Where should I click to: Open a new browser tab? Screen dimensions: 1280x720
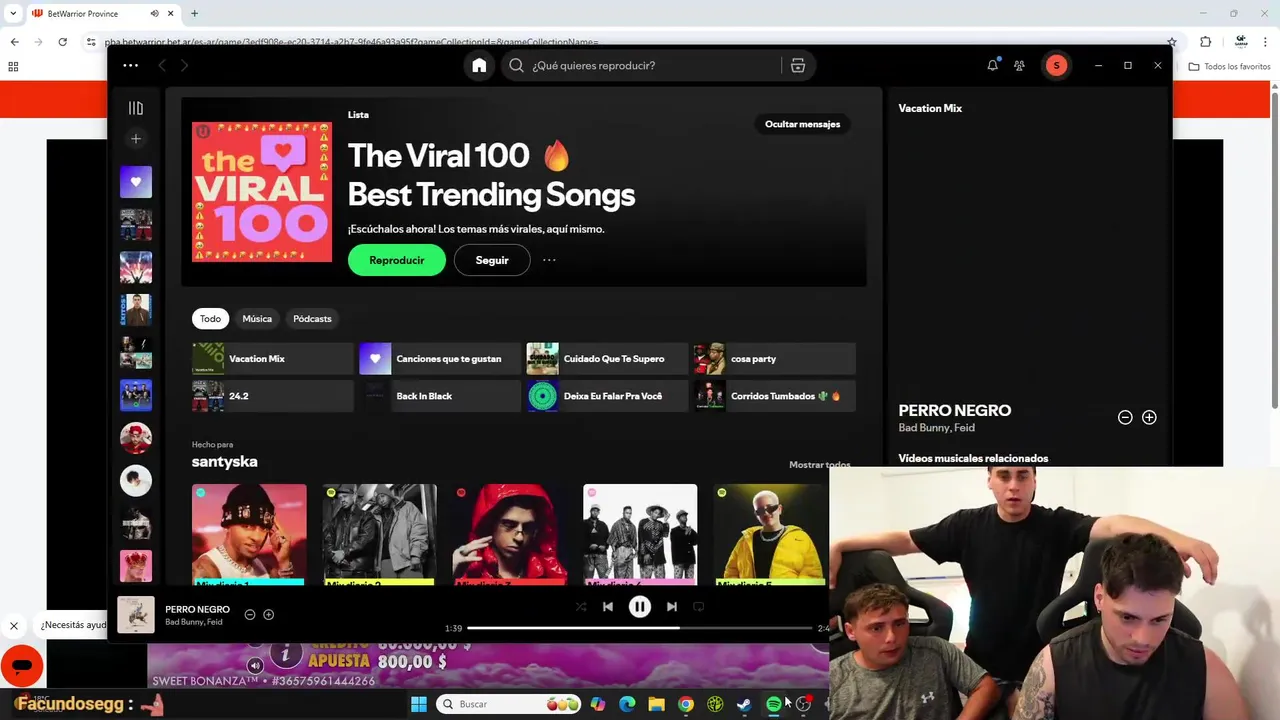coord(194,13)
